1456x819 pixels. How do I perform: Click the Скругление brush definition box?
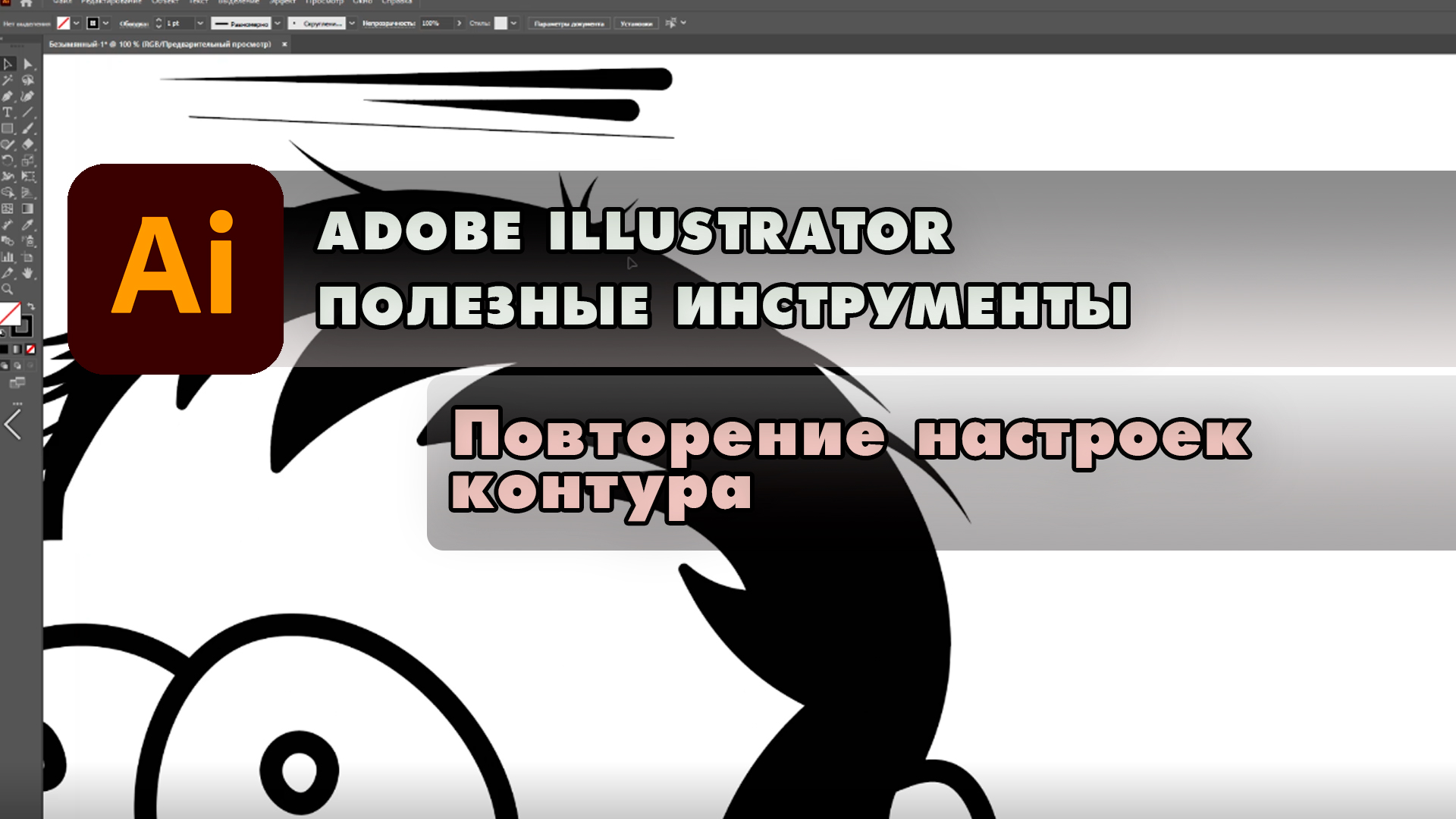coord(317,24)
